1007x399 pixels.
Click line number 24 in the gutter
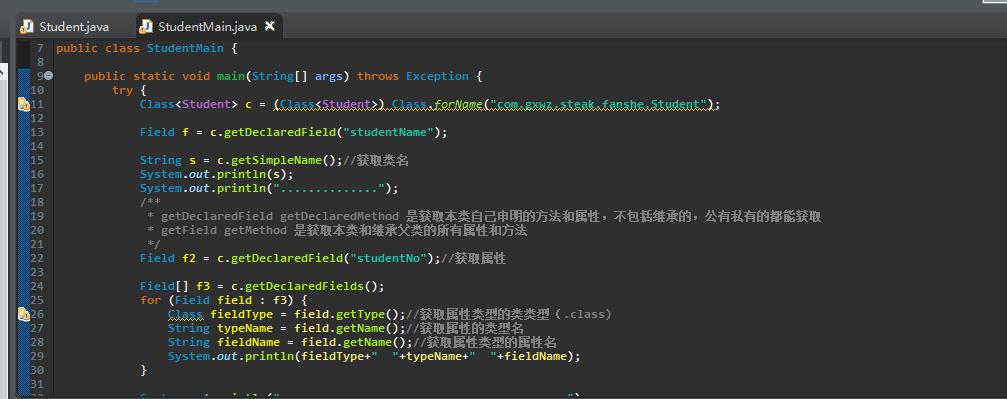point(37,286)
